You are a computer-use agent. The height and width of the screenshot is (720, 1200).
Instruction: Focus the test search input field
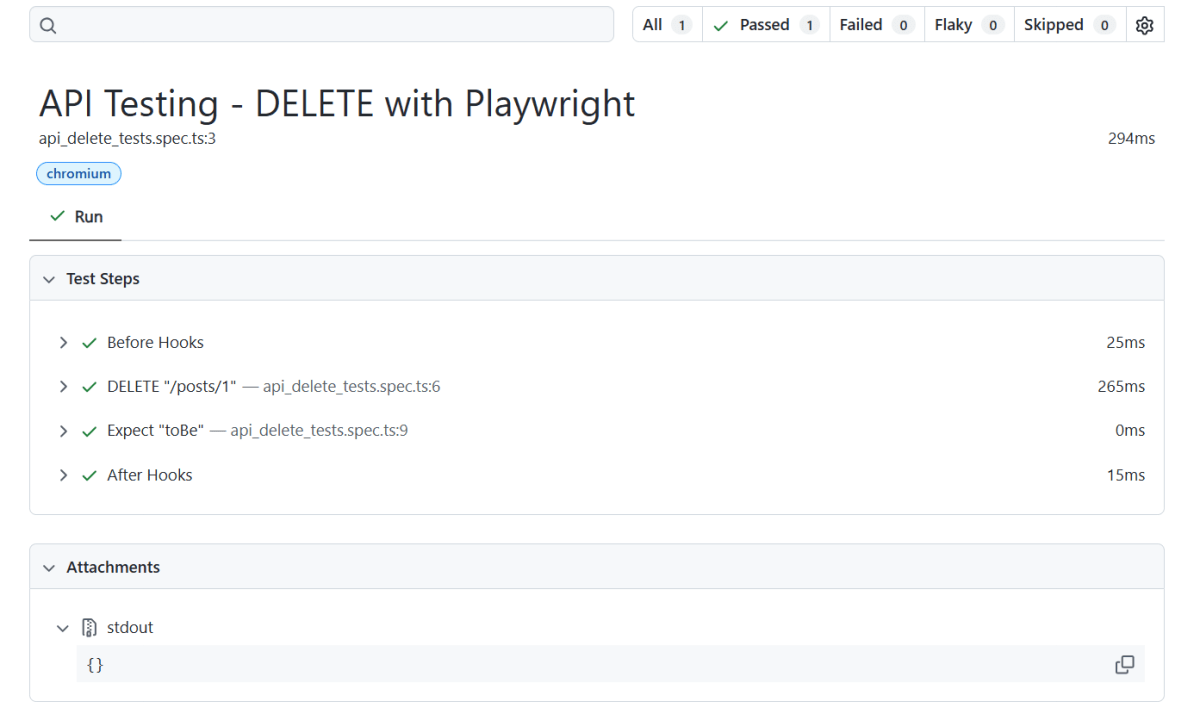pyautogui.click(x=330, y=25)
